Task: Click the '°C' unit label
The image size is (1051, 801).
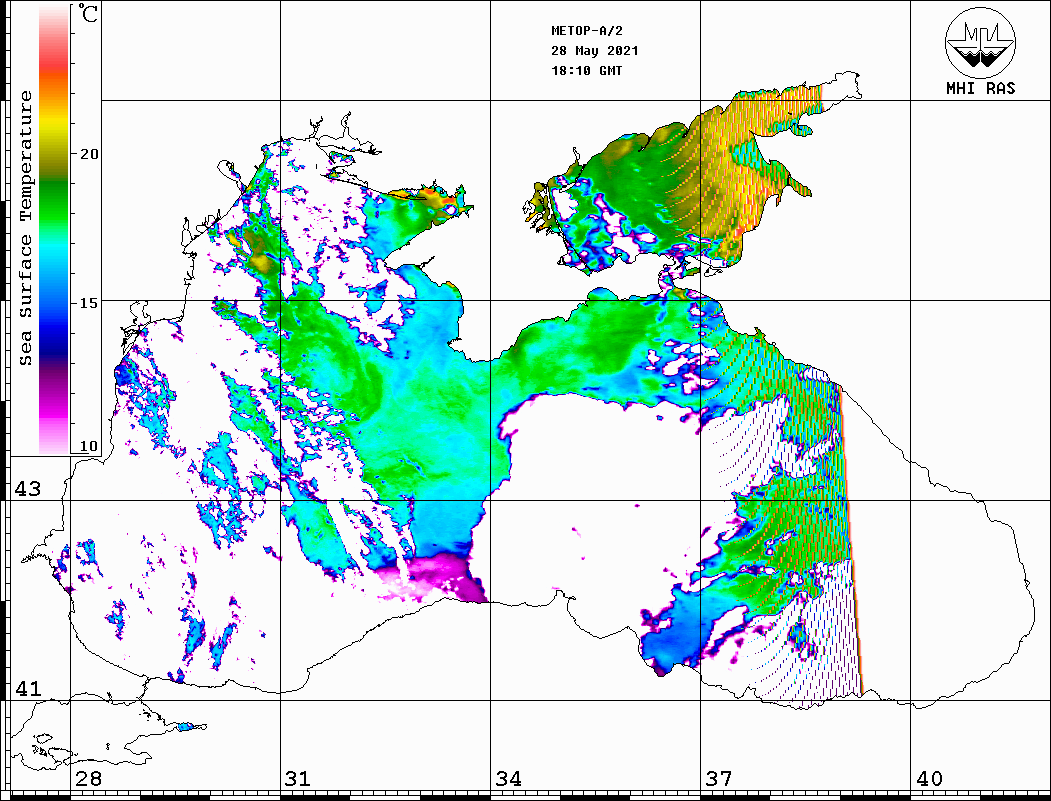Action: pyautogui.click(x=87, y=13)
